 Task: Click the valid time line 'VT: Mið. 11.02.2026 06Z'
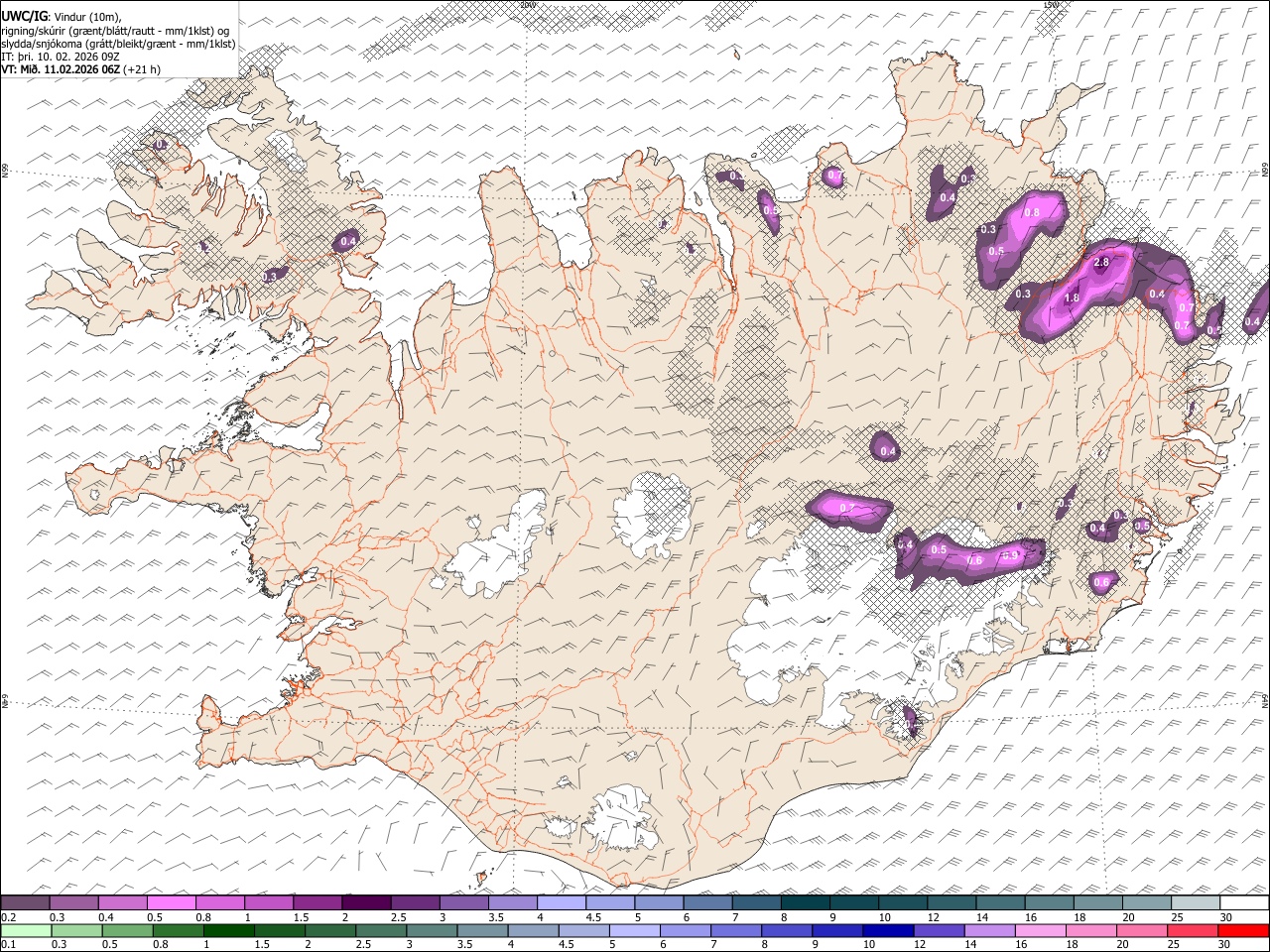pyautogui.click(x=62, y=69)
